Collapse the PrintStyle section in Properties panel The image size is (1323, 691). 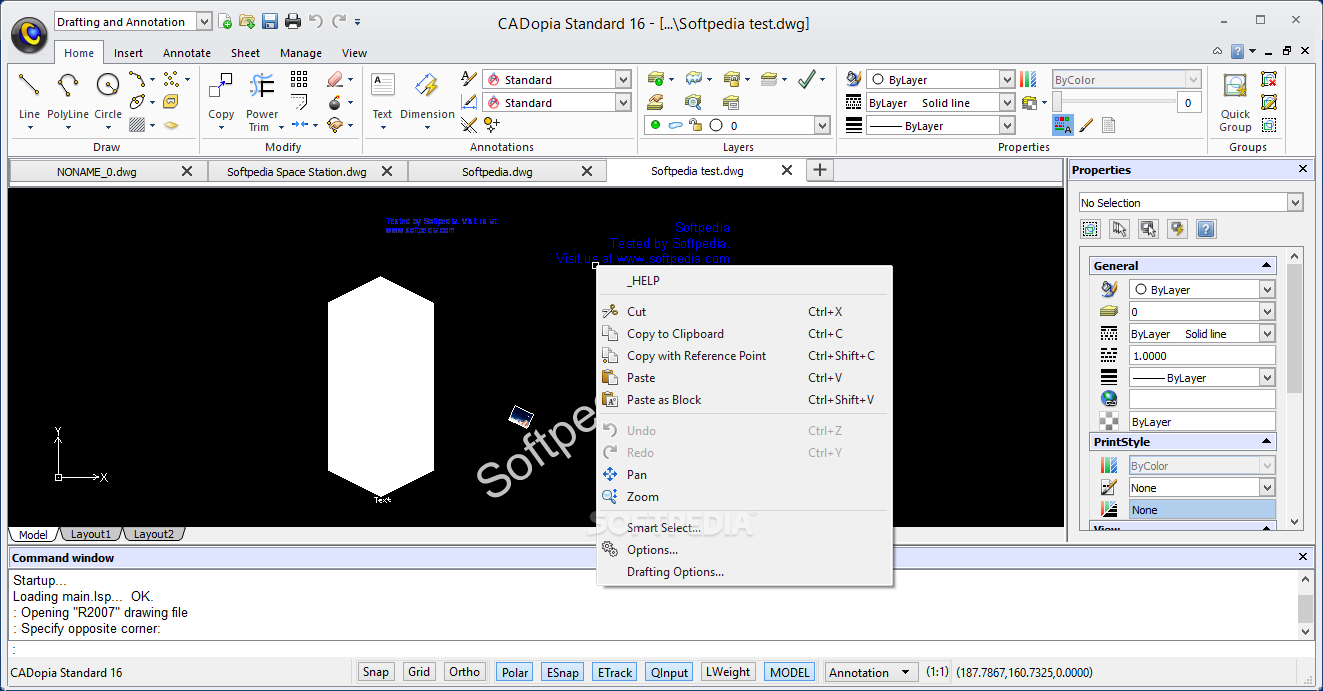1267,442
